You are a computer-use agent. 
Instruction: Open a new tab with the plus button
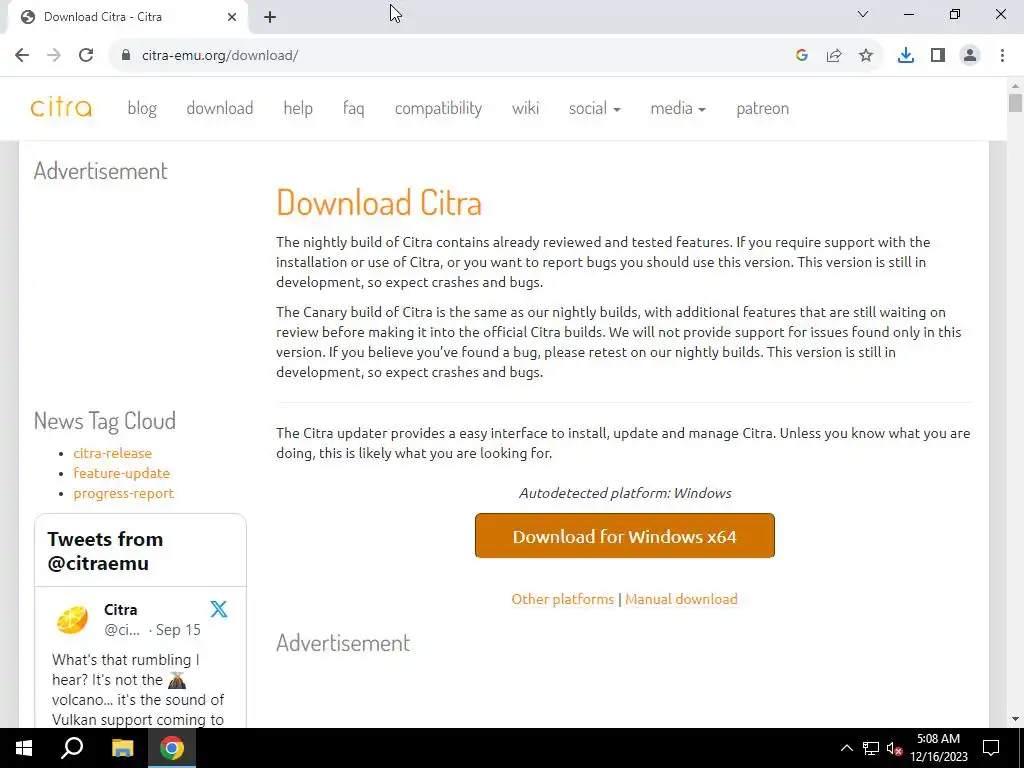click(x=270, y=17)
